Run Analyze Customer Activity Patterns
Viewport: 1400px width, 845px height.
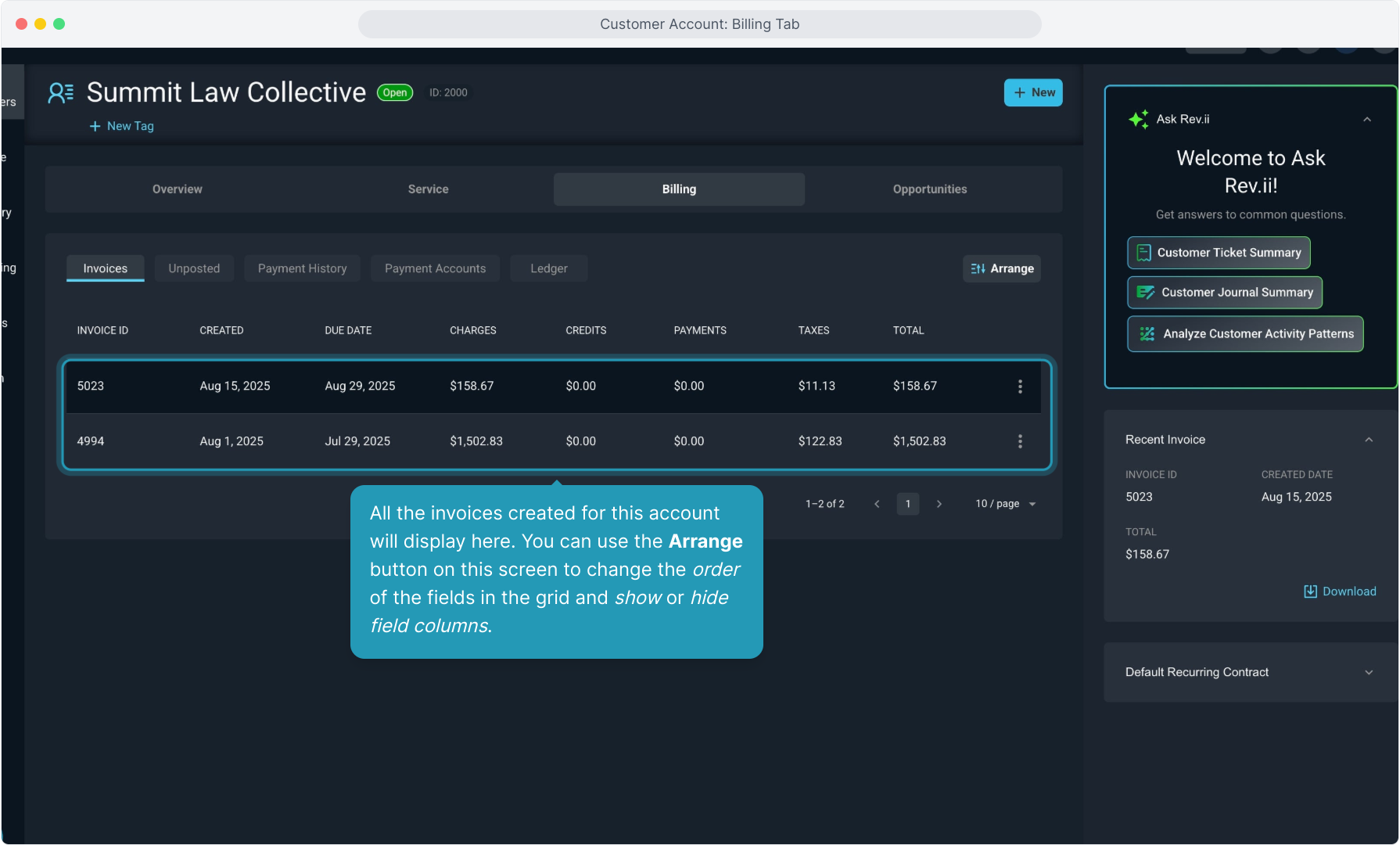pyautogui.click(x=1245, y=334)
